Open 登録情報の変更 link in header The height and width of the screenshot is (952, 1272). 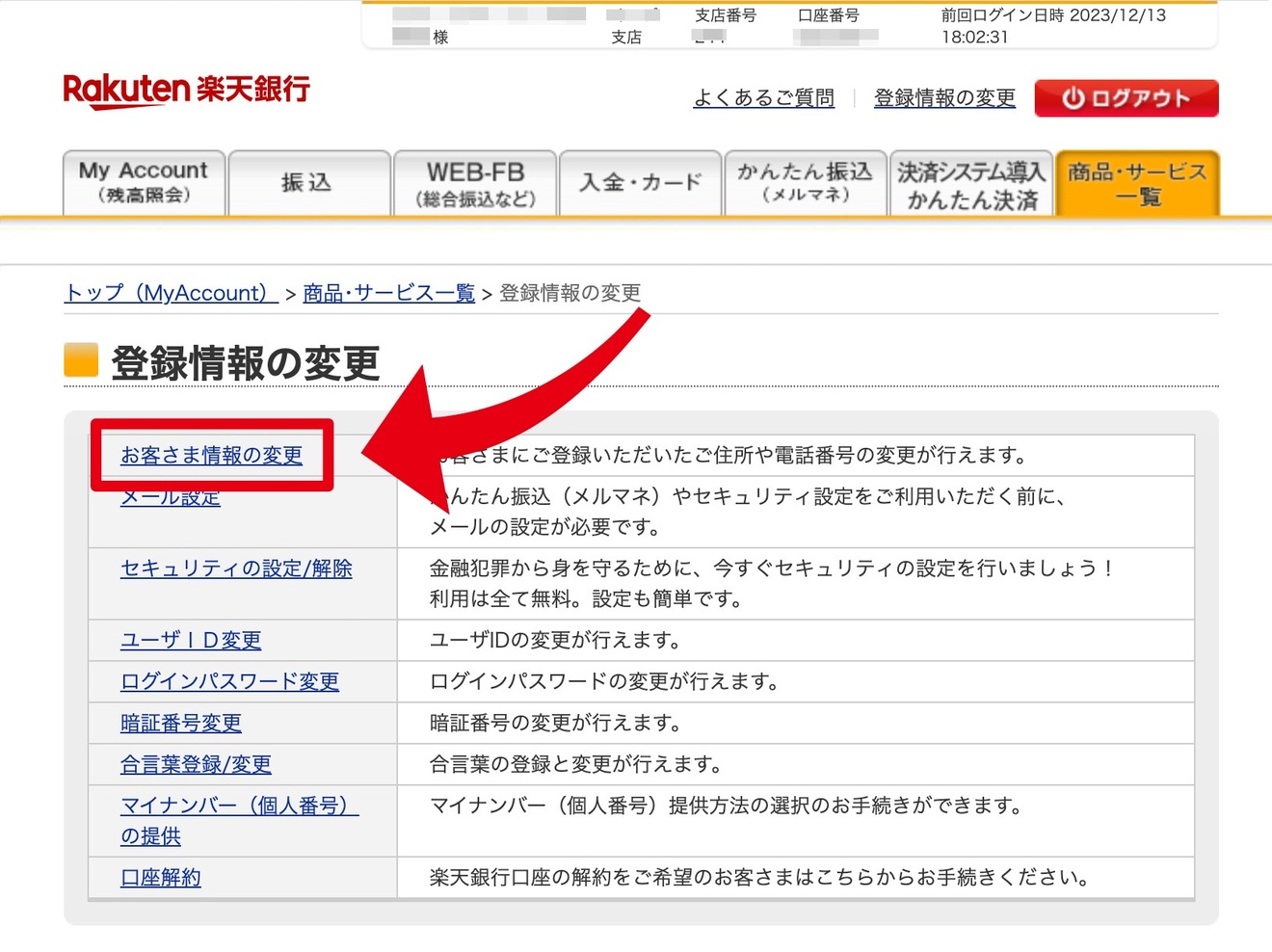point(944,98)
